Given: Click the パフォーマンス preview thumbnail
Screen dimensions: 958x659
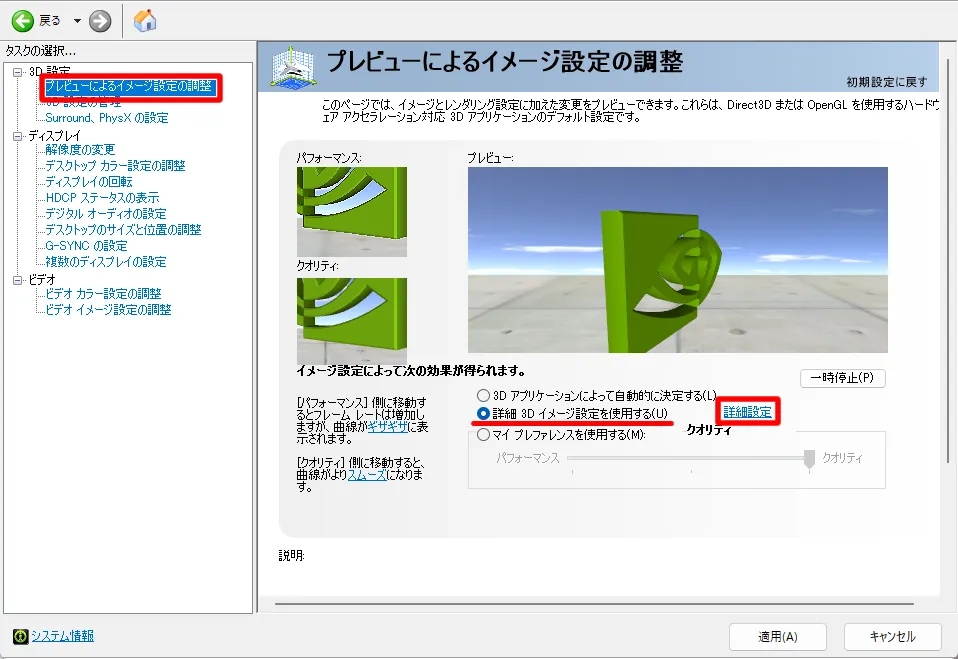Looking at the screenshot, I should pyautogui.click(x=351, y=211).
